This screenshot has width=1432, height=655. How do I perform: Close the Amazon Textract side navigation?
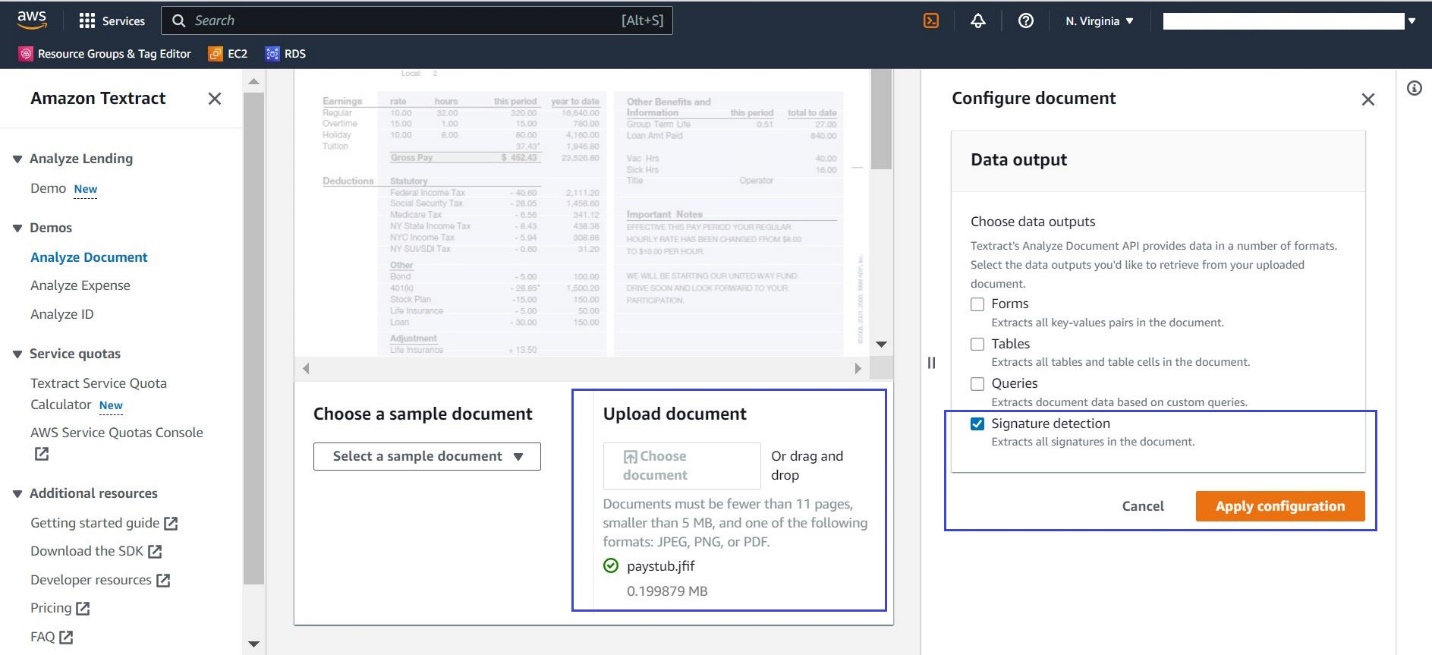pos(214,98)
